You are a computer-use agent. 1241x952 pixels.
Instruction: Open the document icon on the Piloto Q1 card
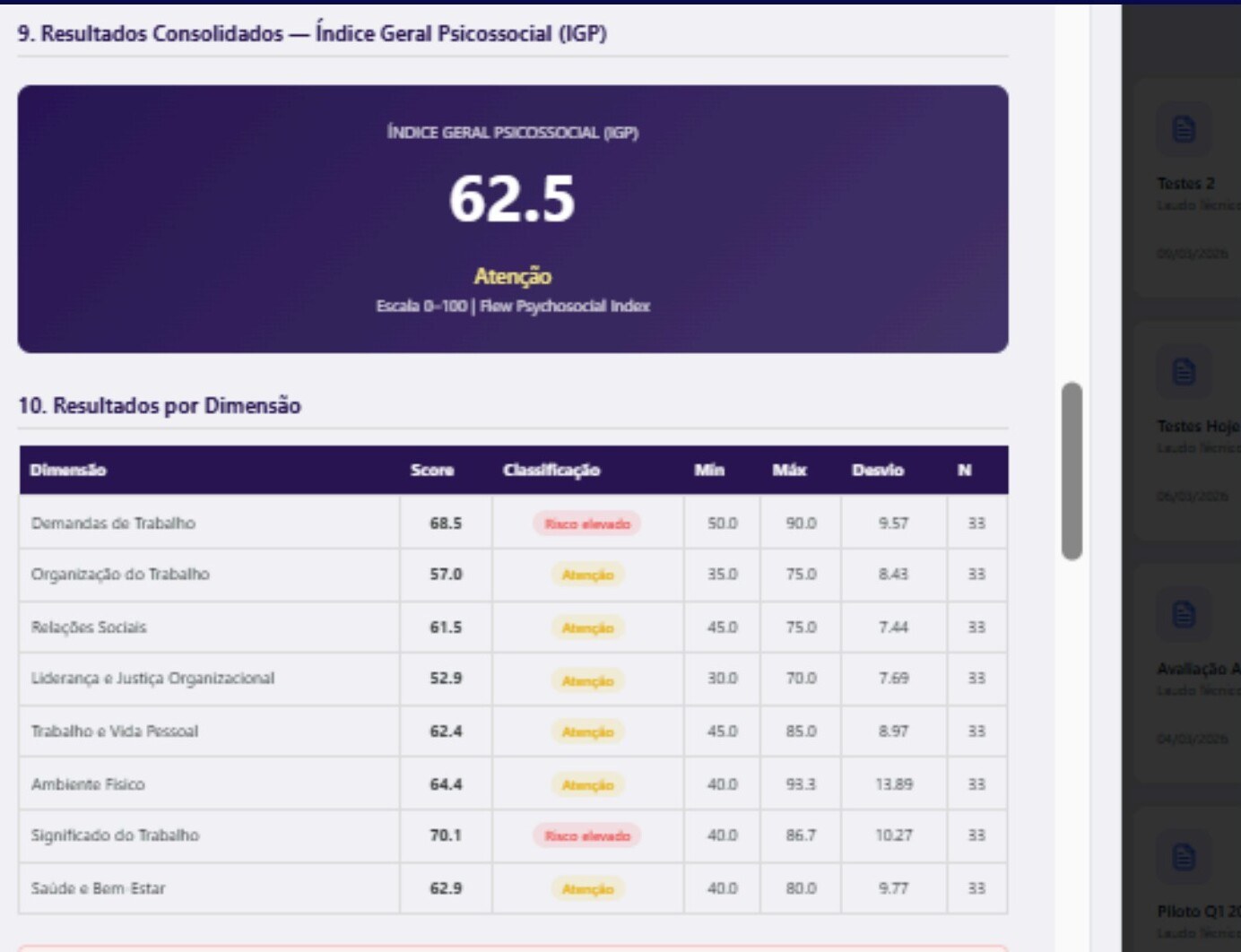point(1184,857)
